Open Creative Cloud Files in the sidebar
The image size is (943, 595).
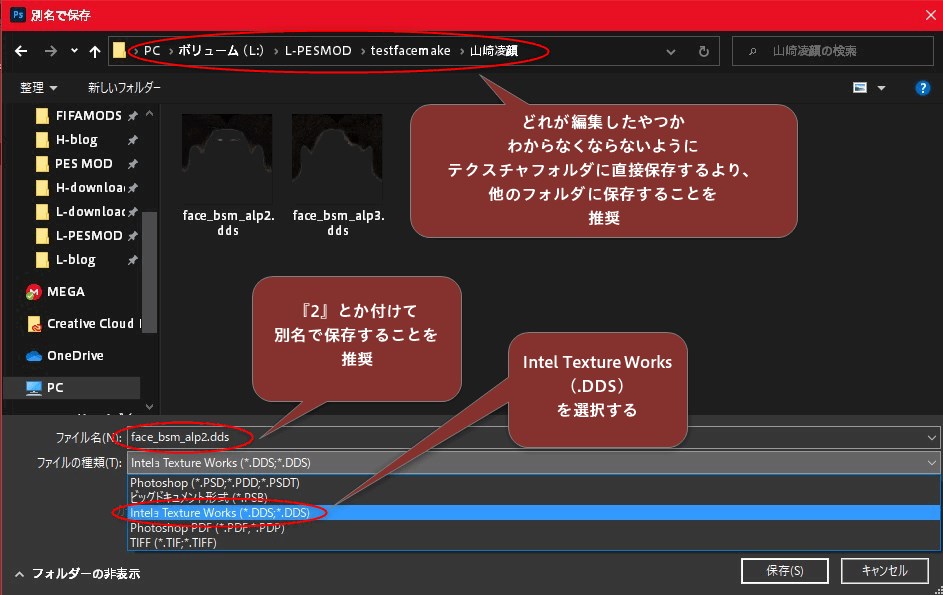(x=77, y=324)
